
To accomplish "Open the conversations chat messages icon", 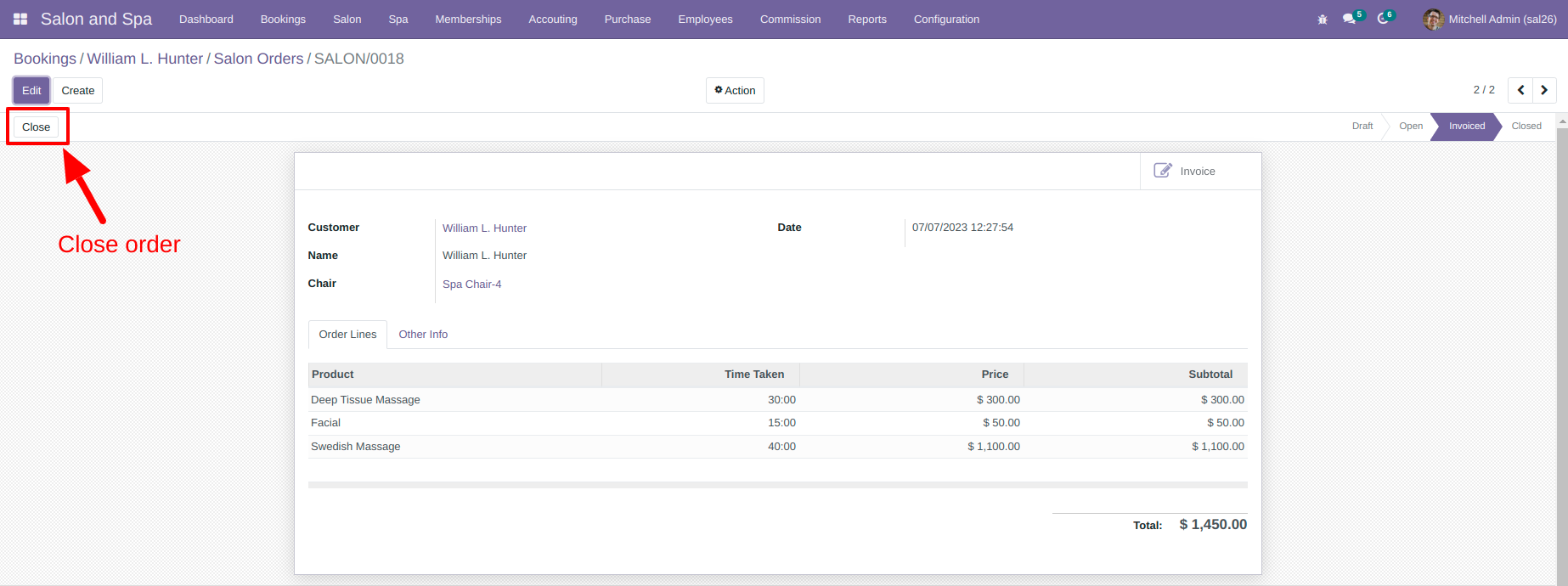I will [1349, 19].
